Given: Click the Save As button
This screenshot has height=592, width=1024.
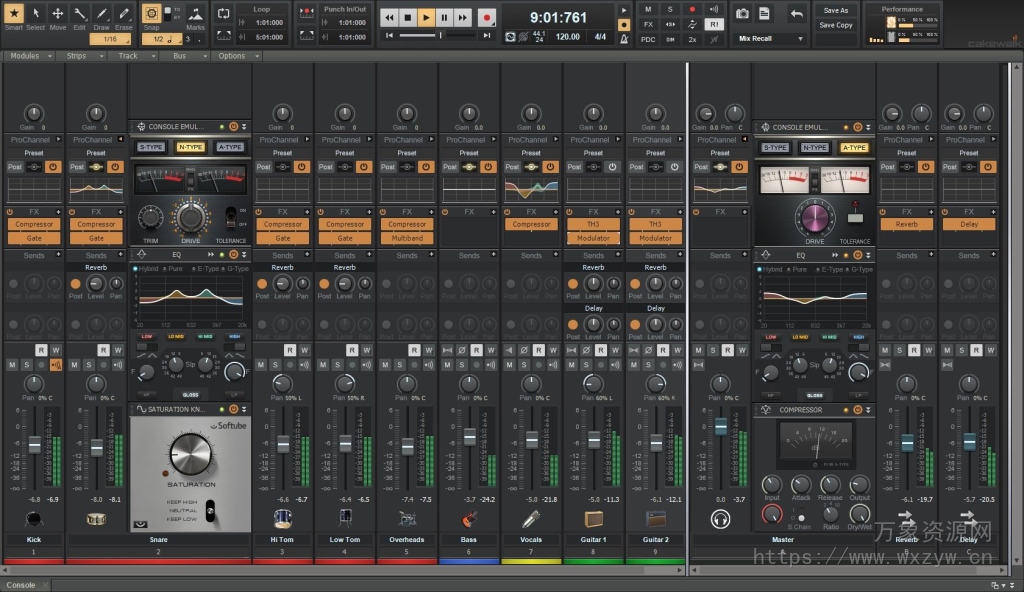Looking at the screenshot, I should [x=834, y=10].
